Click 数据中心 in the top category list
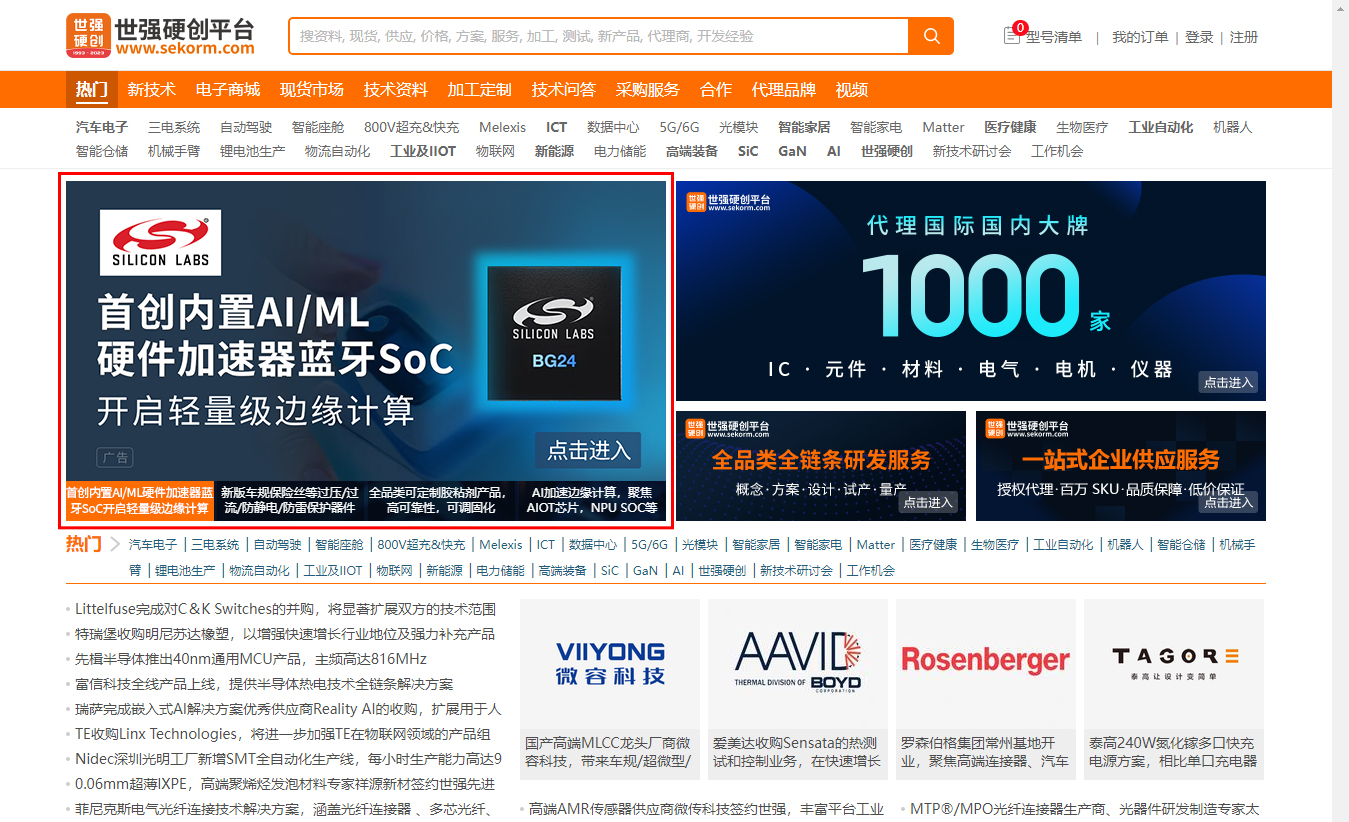The image size is (1349, 822). (613, 127)
